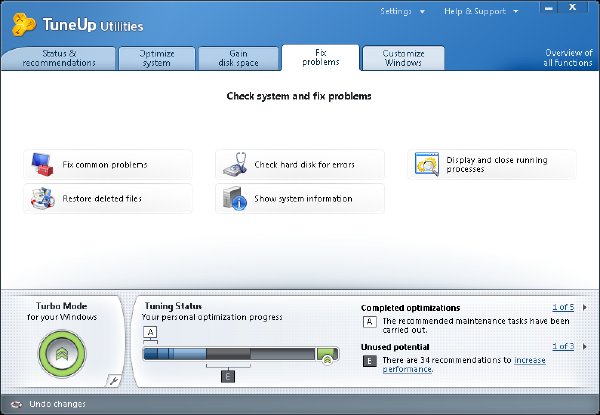
Task: Close the TuneUp Utilities window
Action: tap(572, 7)
